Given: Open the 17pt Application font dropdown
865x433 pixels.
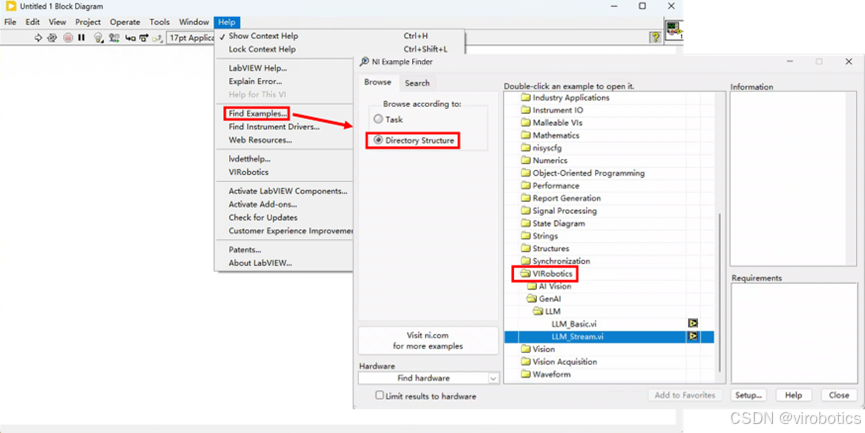Looking at the screenshot, I should 191,38.
